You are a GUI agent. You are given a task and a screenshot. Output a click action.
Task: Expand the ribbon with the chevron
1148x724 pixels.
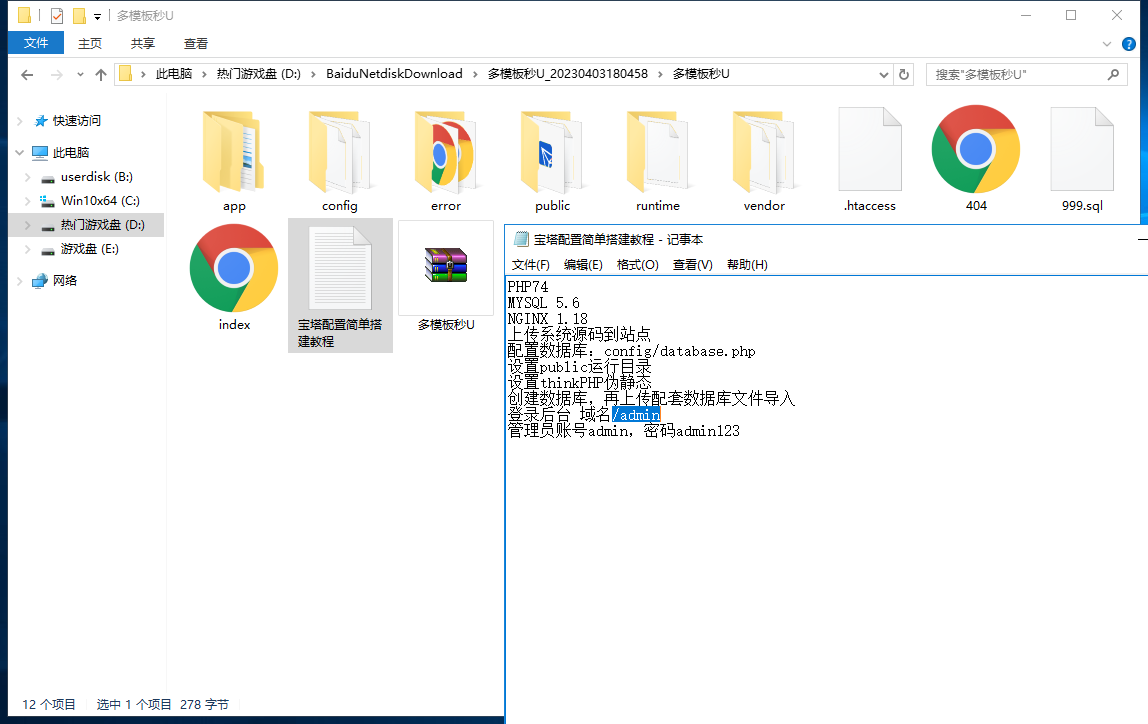pos(1107,44)
